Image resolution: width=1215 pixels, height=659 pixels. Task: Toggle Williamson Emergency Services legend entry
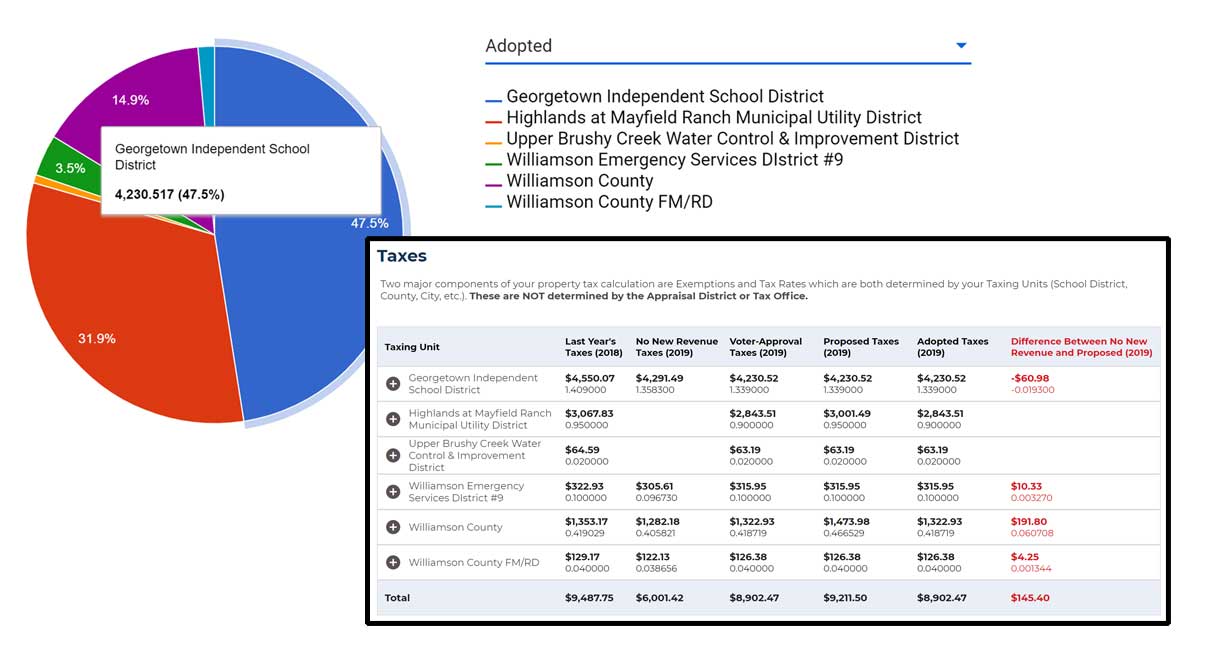tap(674, 160)
